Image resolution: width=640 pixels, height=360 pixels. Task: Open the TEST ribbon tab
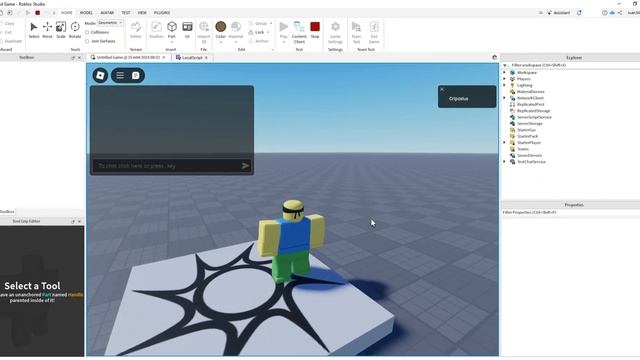pyautogui.click(x=126, y=13)
